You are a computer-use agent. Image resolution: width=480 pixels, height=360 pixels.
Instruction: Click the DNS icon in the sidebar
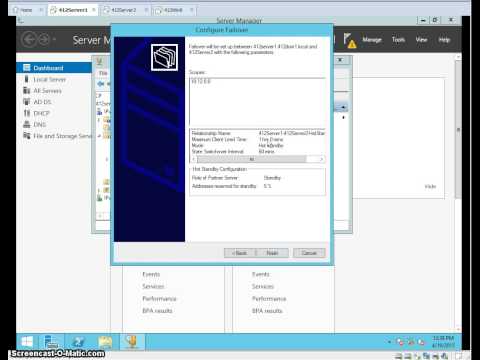click(x=27, y=124)
